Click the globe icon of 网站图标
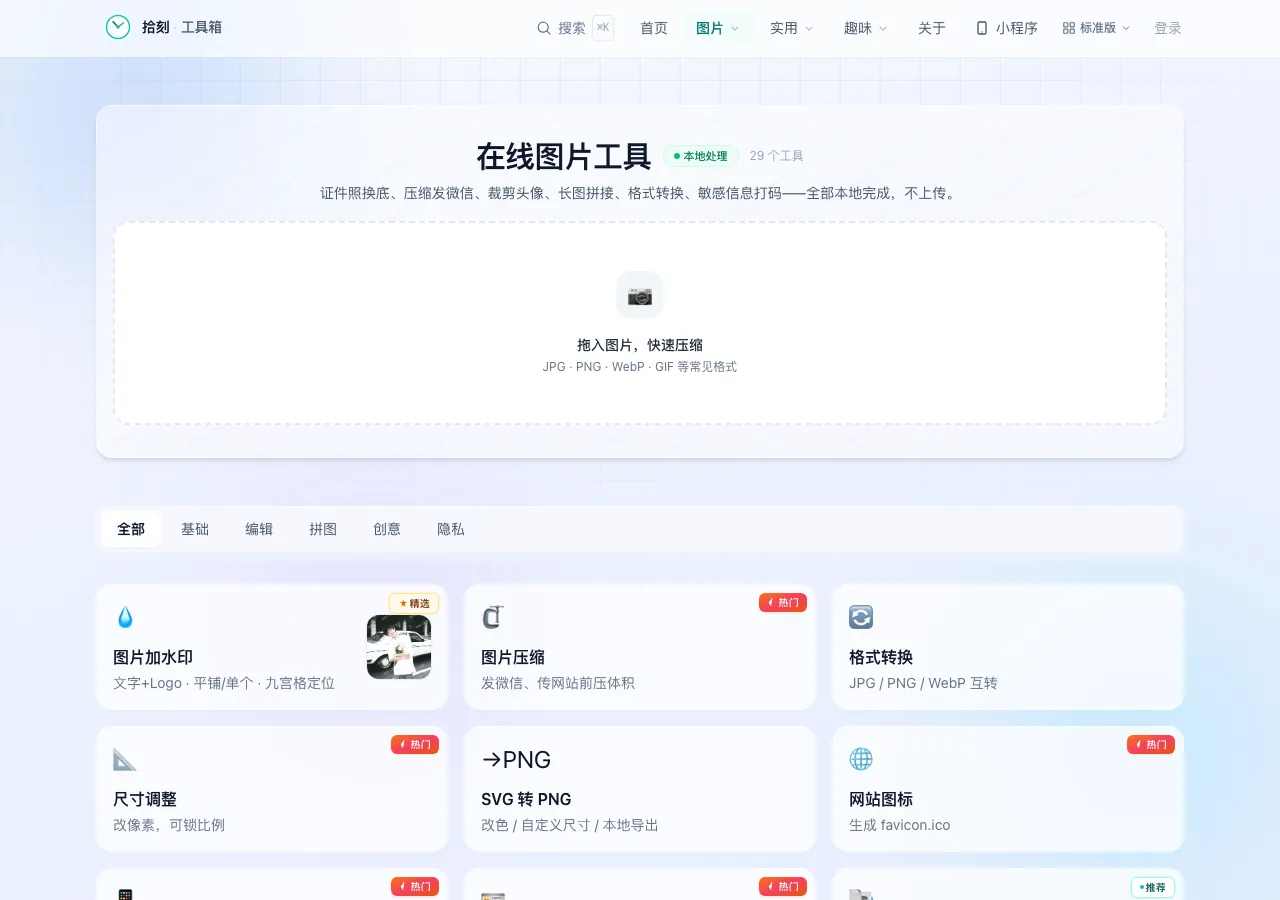 pyautogui.click(x=861, y=759)
